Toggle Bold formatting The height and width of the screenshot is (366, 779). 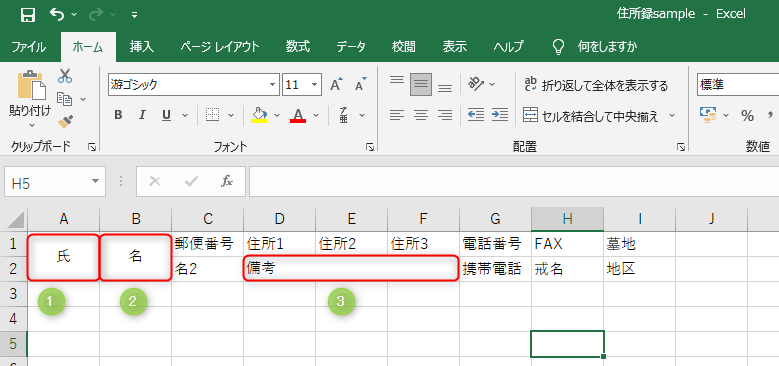[x=118, y=115]
